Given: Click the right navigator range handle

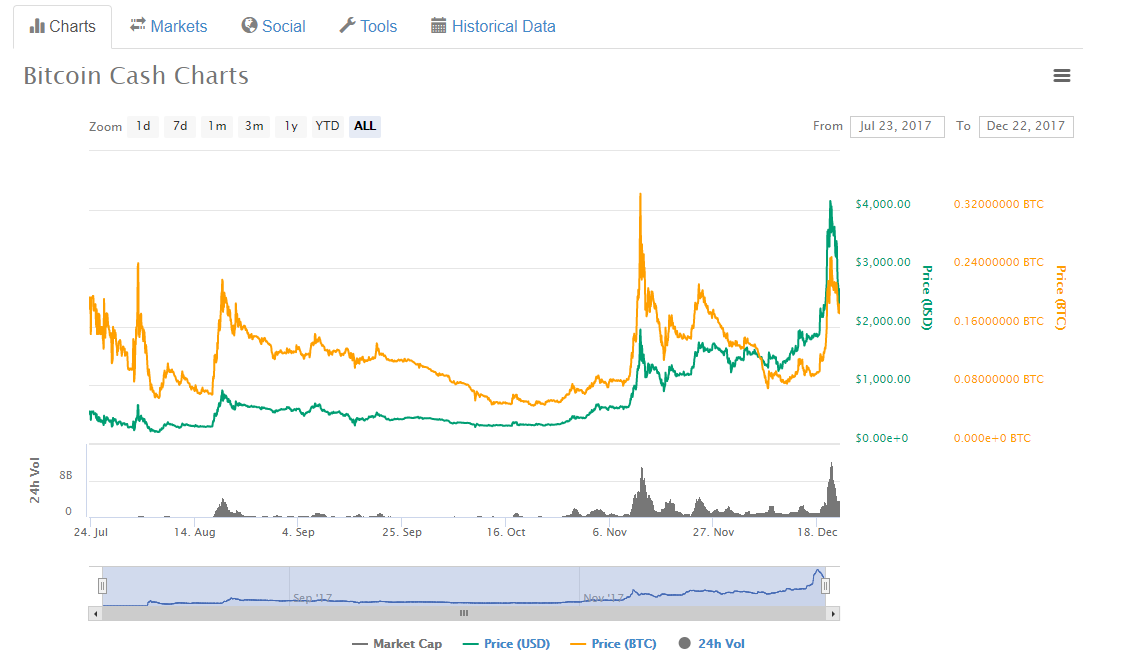Looking at the screenshot, I should click(x=825, y=586).
